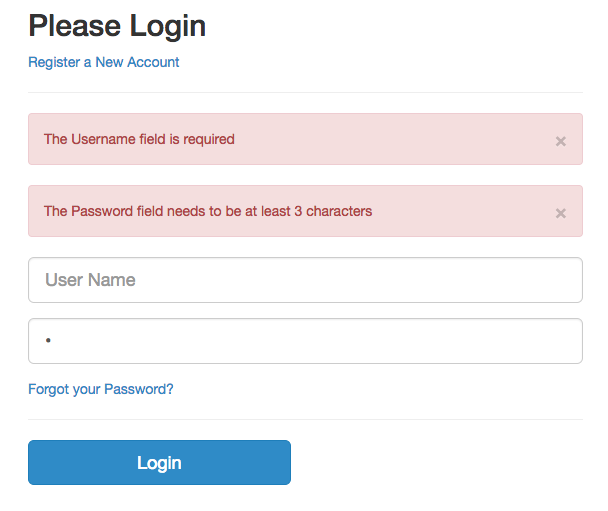Click the Password needs 3 characters message
The width and height of the screenshot is (608, 511).
point(208,211)
